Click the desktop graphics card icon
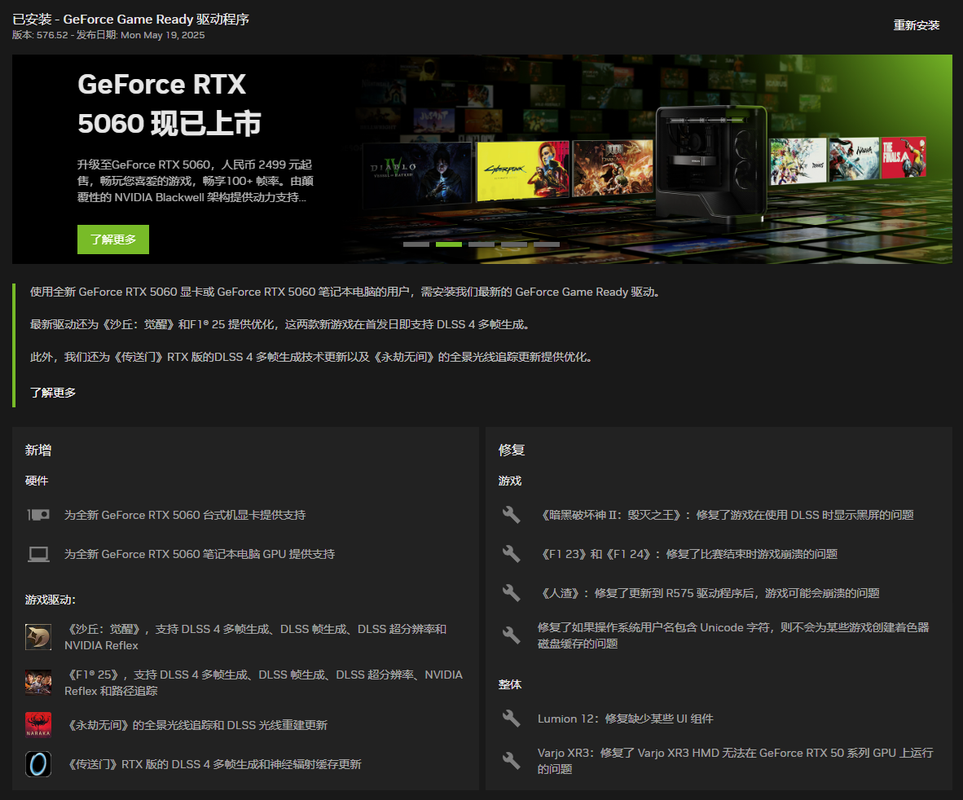 (x=38, y=515)
